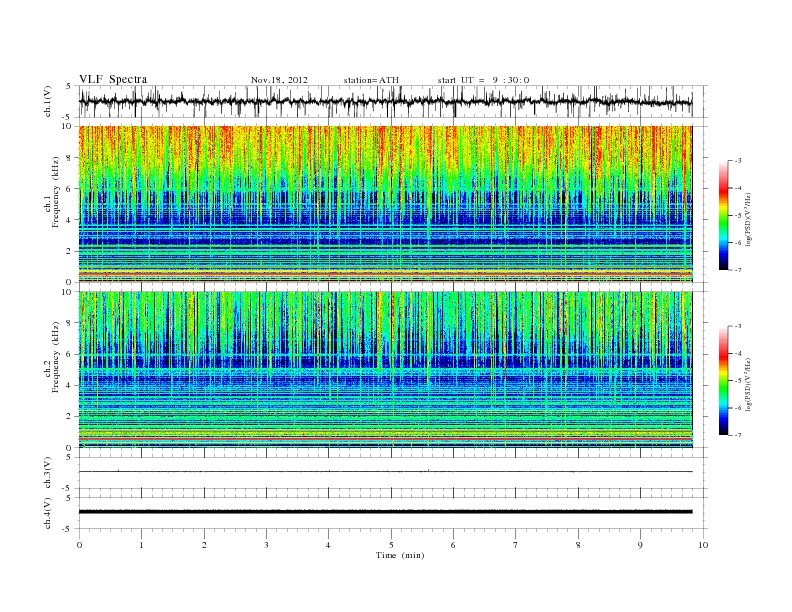The width and height of the screenshot is (792, 612).
Task: Click the "-3" tick on ch.1 colorbar
Action: point(738,161)
